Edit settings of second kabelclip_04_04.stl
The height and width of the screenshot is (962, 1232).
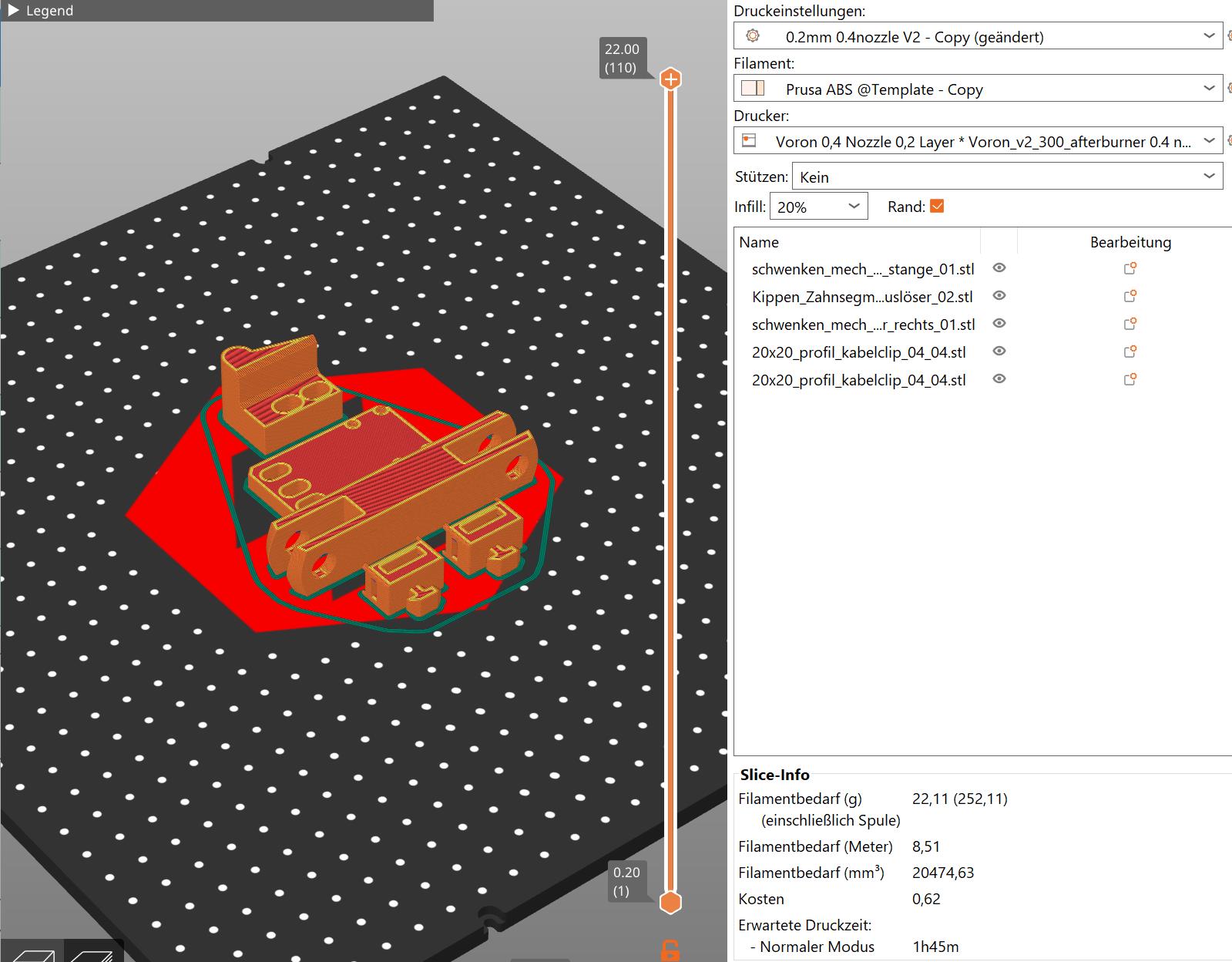point(1130,379)
